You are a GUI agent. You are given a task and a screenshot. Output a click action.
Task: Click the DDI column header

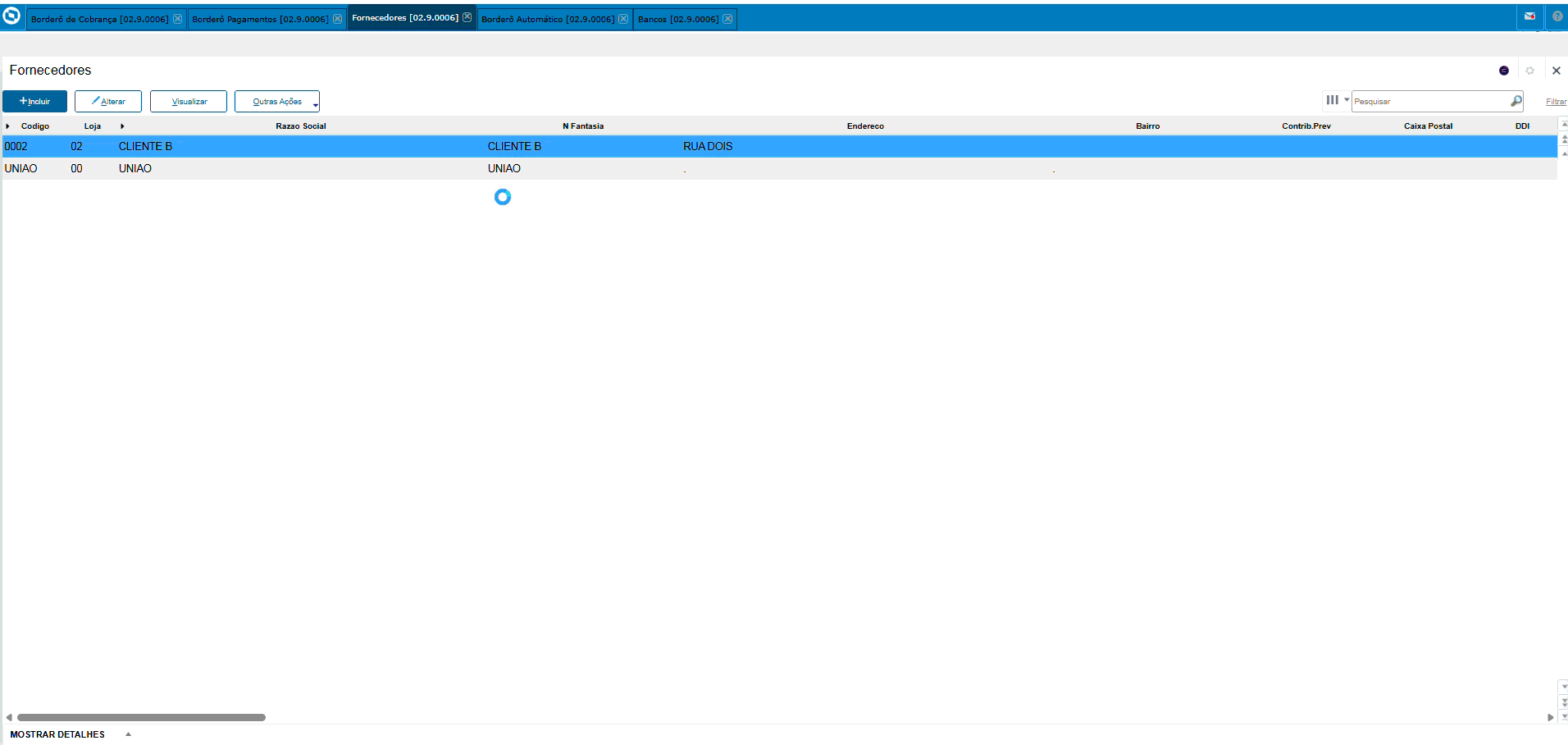point(1522,126)
